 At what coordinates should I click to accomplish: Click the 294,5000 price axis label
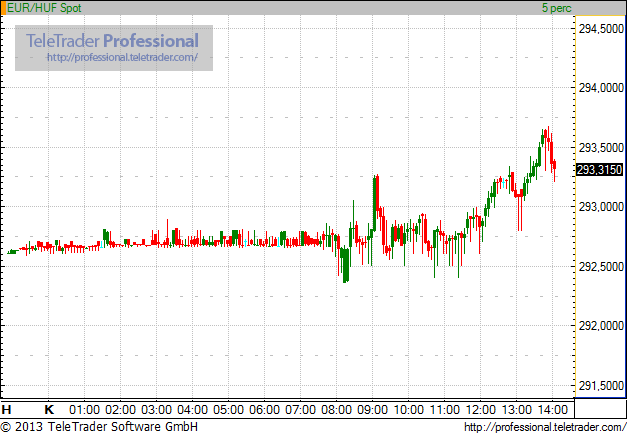[601, 29]
